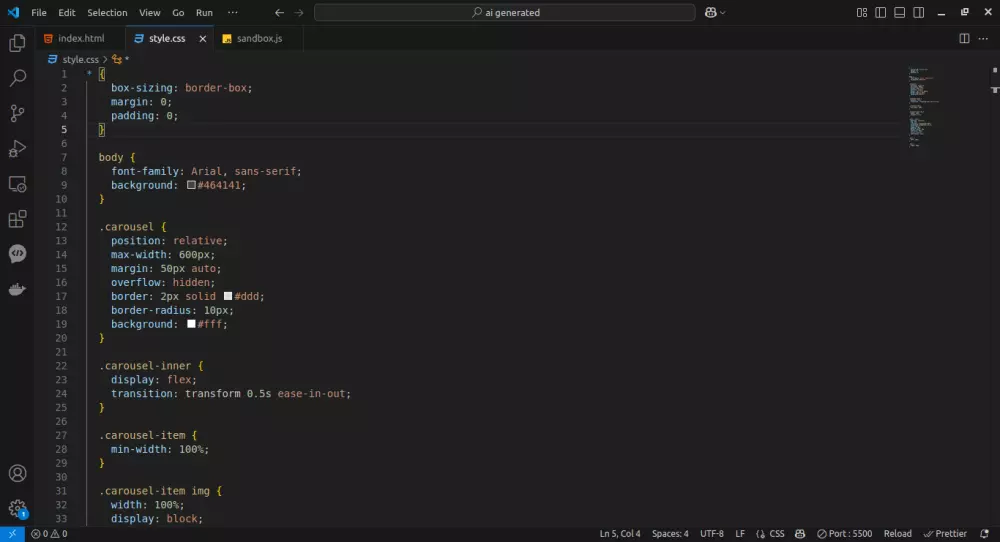Click the Port : 5500 Live Server status
The width and height of the screenshot is (1000, 542).
point(844,534)
